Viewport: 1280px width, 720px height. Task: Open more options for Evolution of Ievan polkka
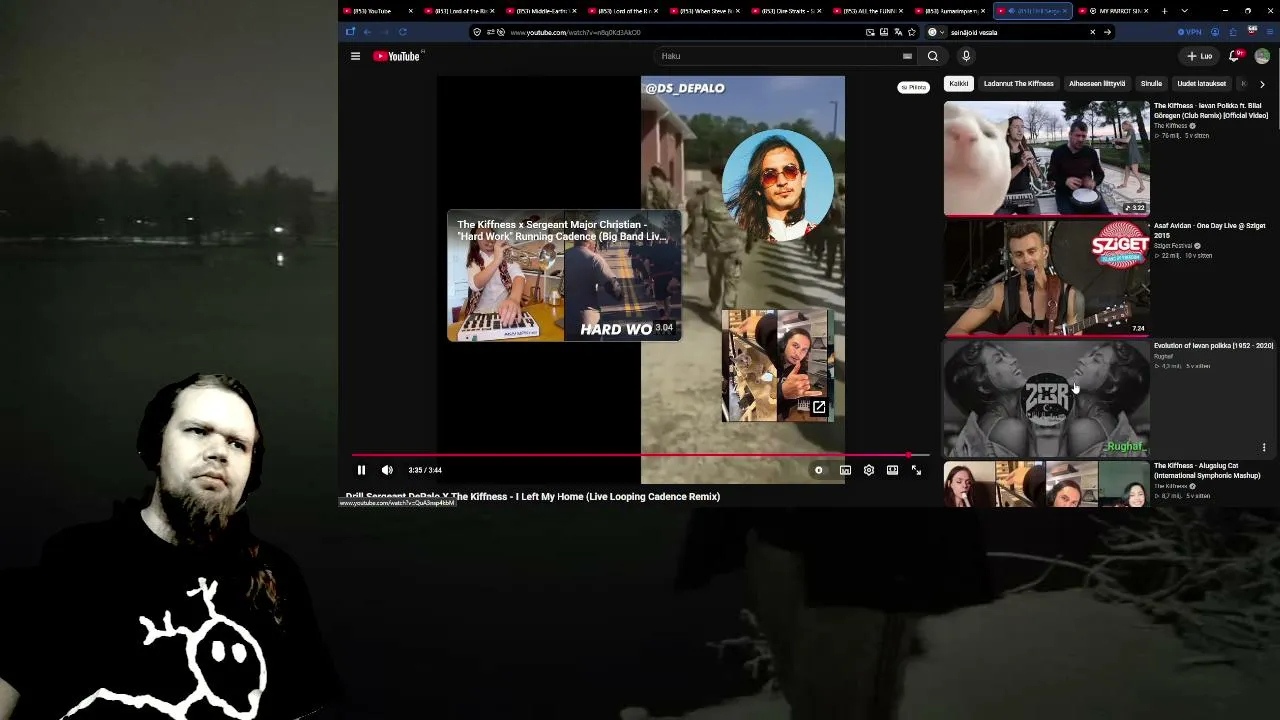pyautogui.click(x=1264, y=447)
